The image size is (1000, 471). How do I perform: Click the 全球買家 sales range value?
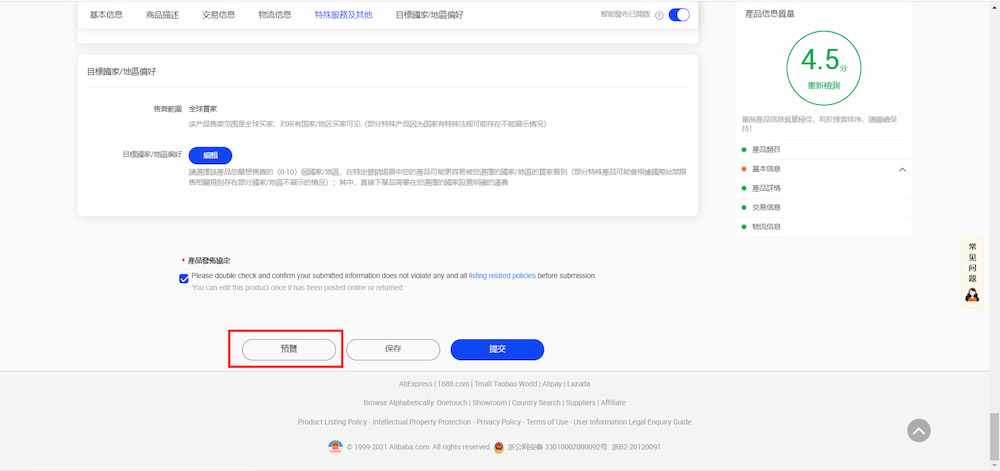click(203, 109)
